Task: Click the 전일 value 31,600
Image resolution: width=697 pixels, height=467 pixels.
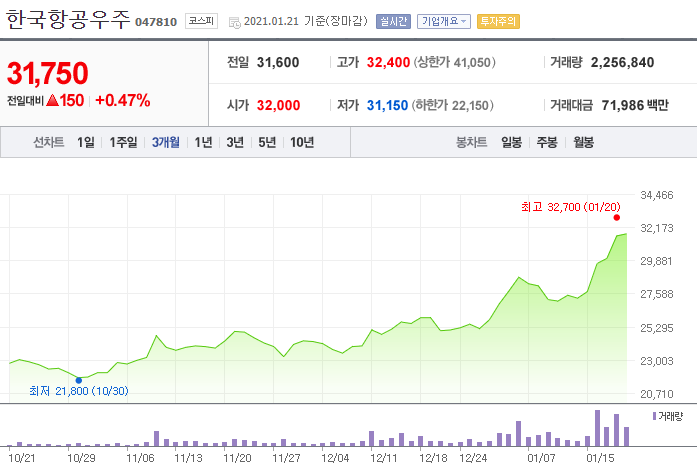Action: pos(278,62)
